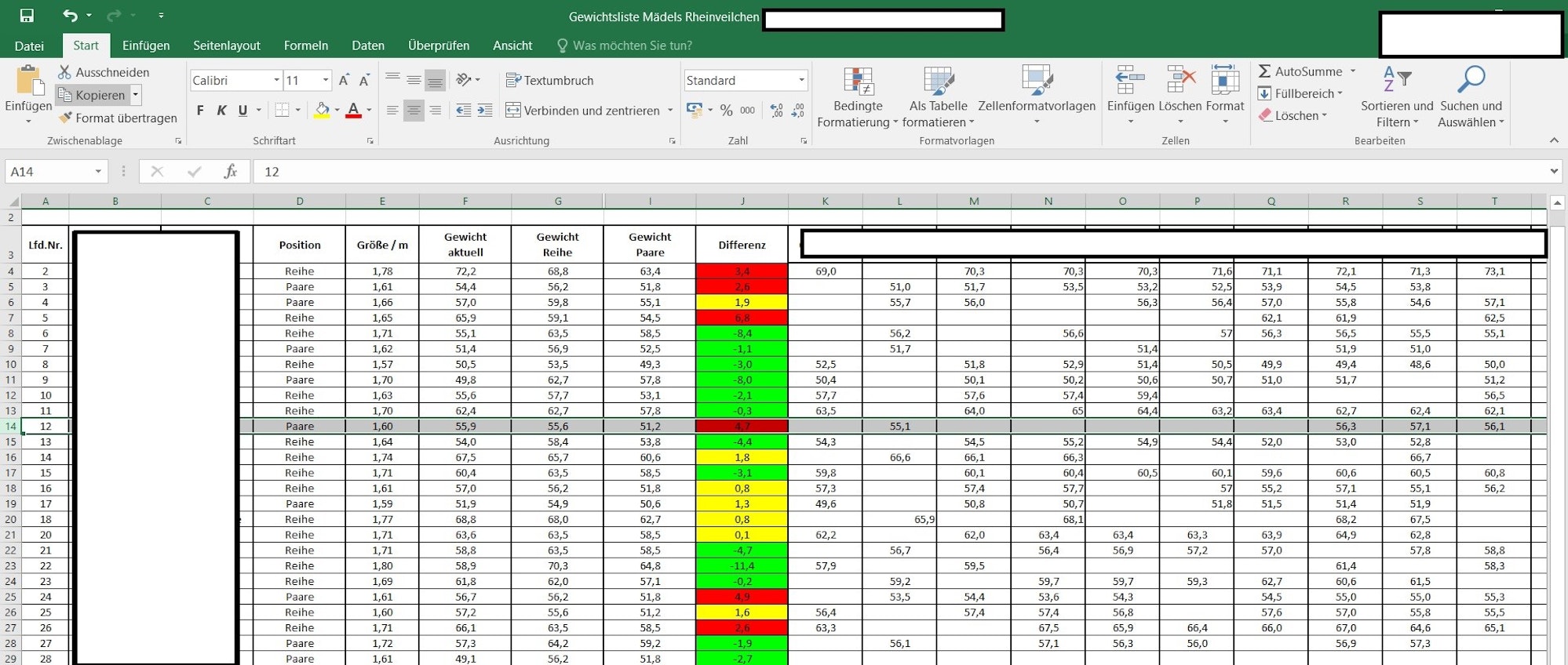Click the Format übertragen paintbrush

pyautogui.click(x=118, y=118)
